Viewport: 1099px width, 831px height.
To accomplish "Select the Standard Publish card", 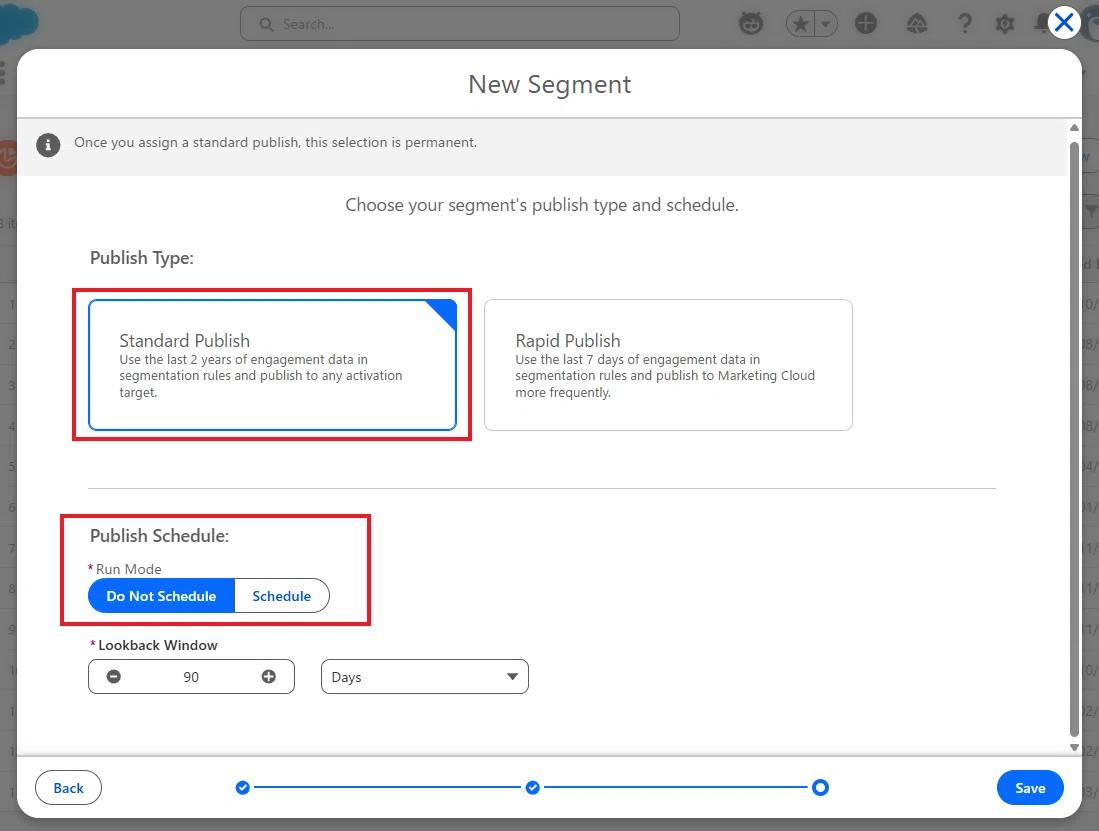I will tap(272, 364).
